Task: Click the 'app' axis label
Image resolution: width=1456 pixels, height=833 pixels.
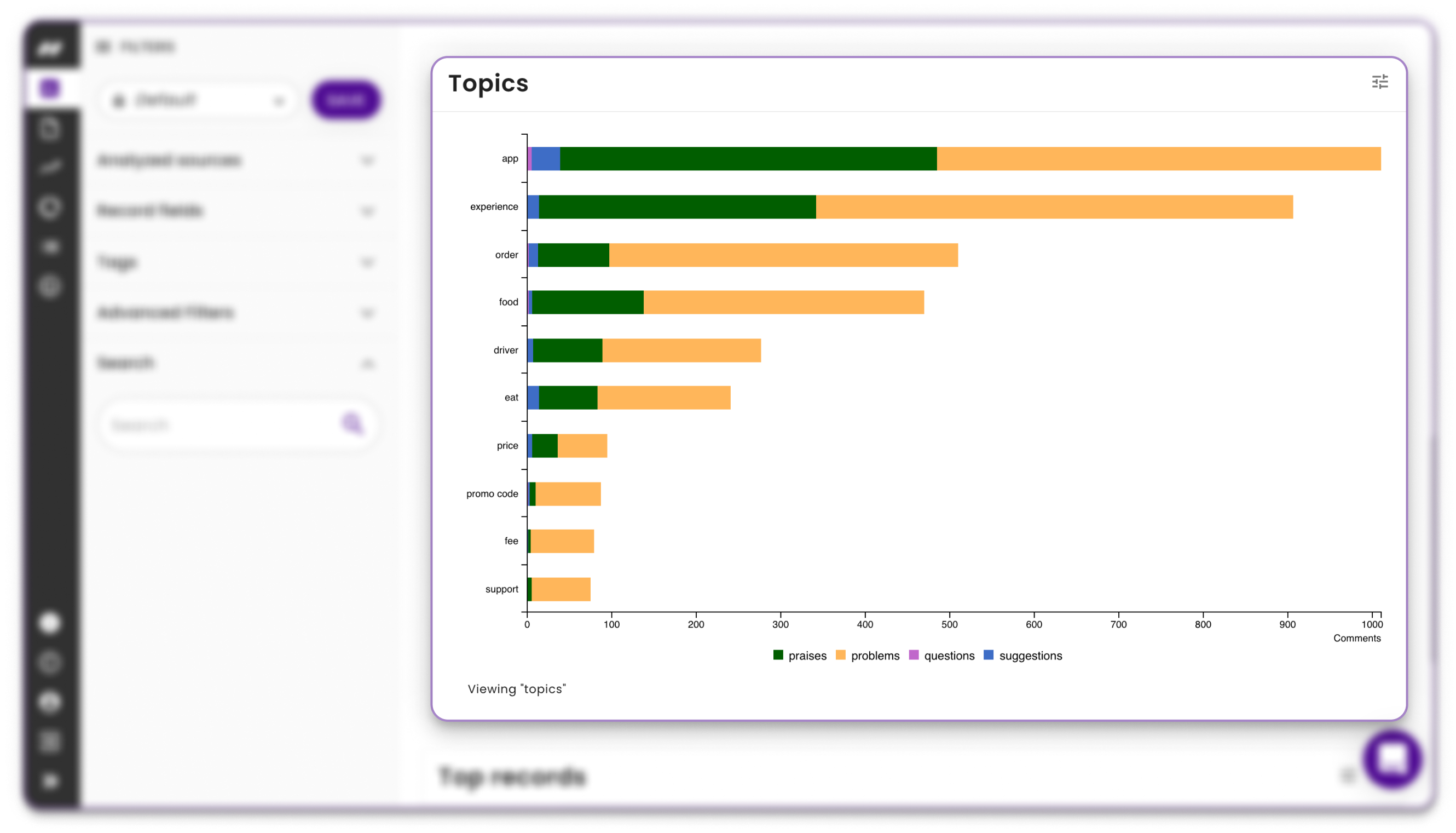Action: click(x=510, y=158)
